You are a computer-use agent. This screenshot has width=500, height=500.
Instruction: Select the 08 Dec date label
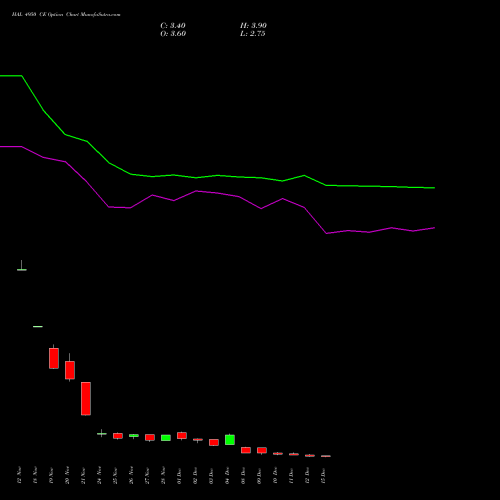click(x=243, y=475)
